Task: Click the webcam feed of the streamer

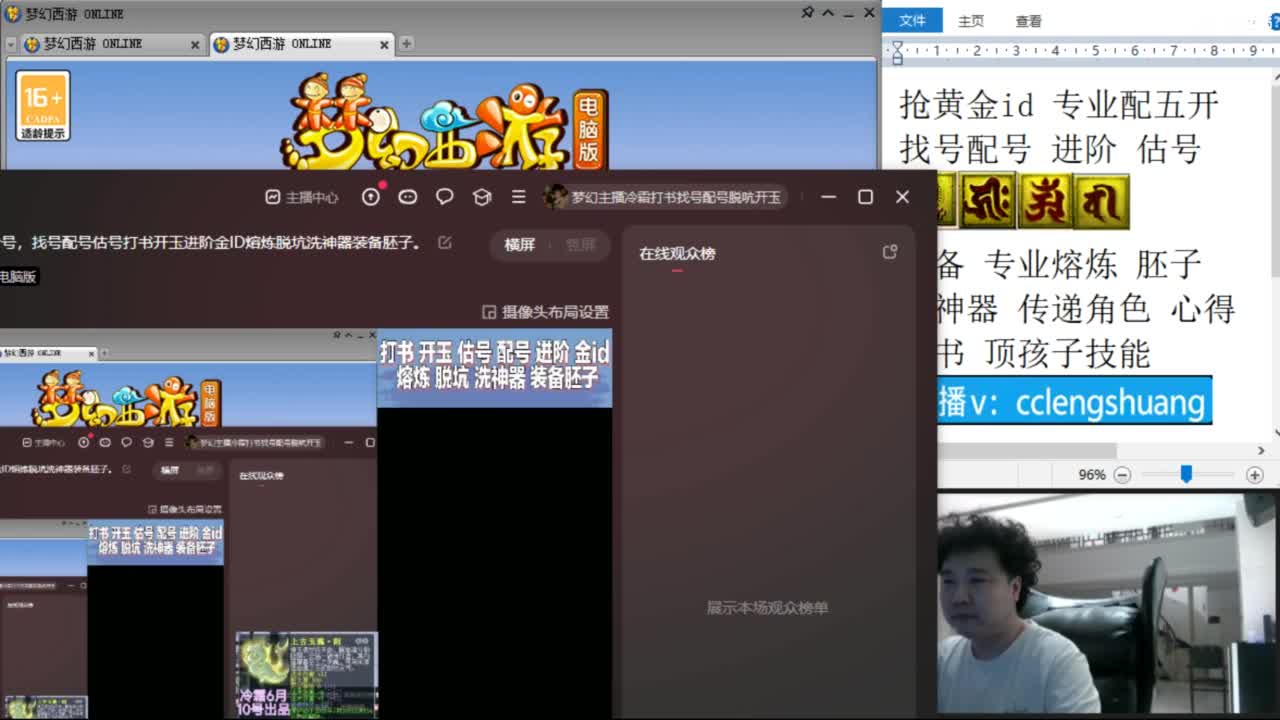Action: point(1108,604)
